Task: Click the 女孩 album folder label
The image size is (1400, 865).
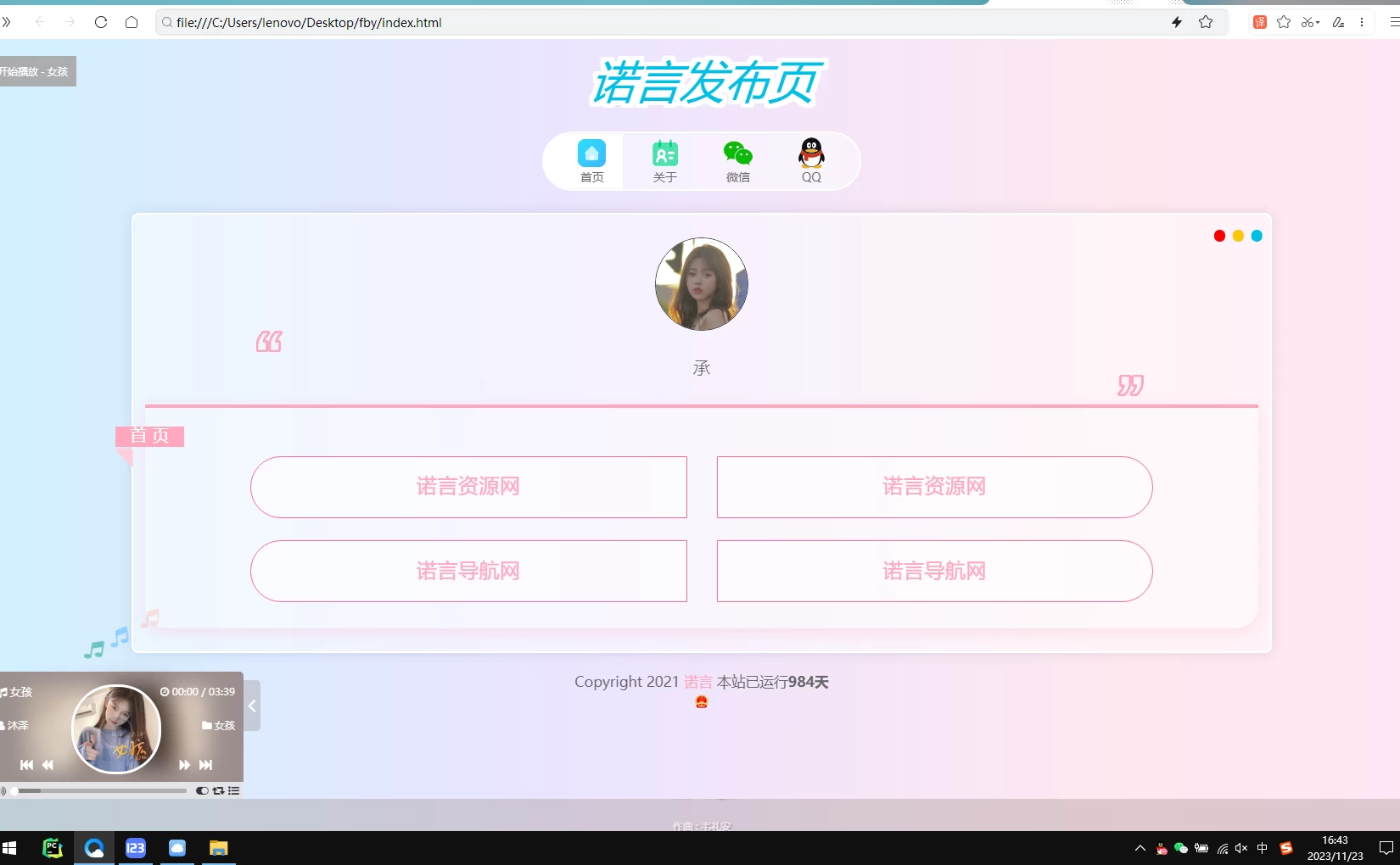Action: pyautogui.click(x=219, y=726)
